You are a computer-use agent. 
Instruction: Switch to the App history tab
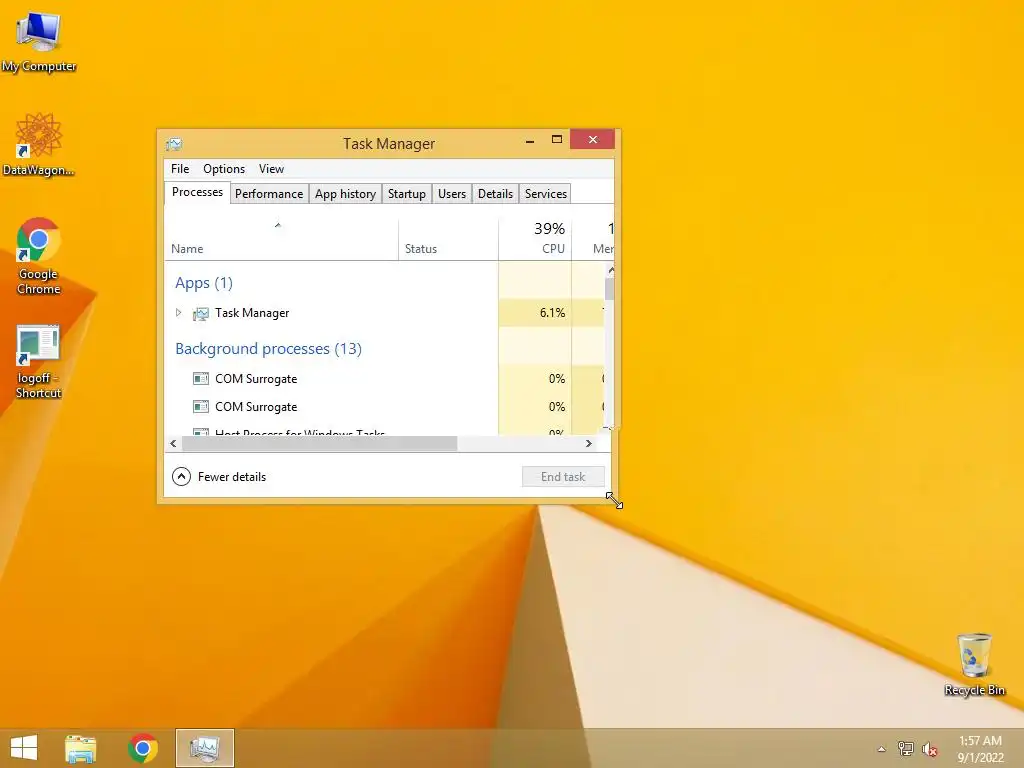click(345, 194)
